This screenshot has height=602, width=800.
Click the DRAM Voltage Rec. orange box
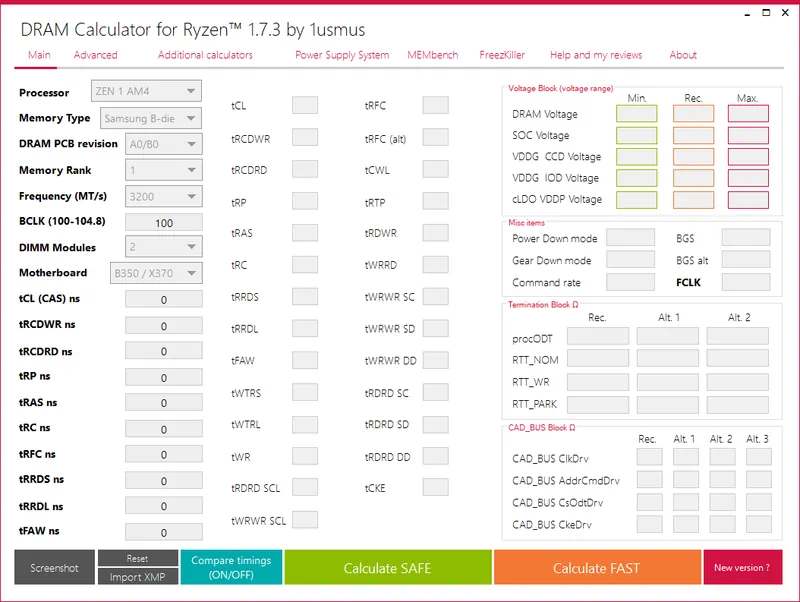click(x=693, y=113)
